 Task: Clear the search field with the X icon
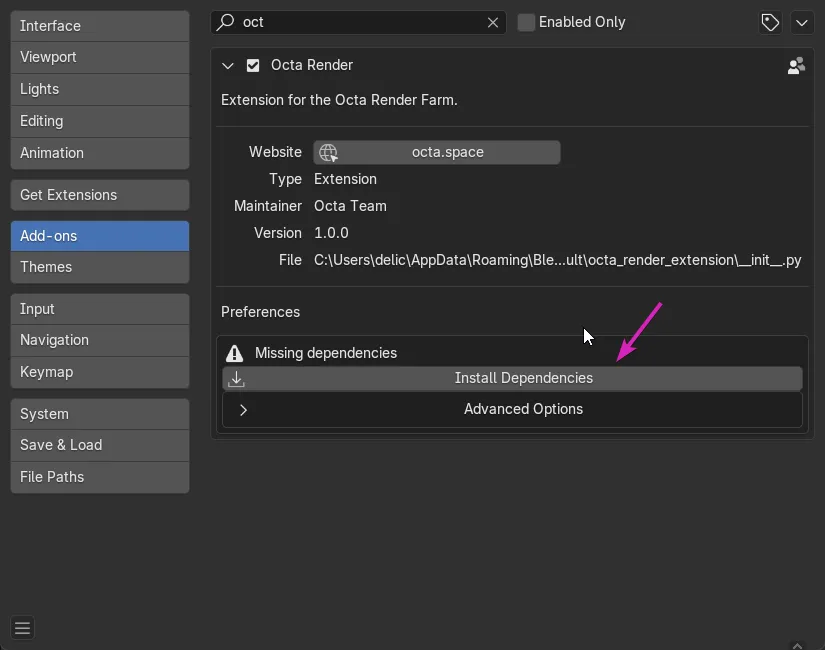491,21
